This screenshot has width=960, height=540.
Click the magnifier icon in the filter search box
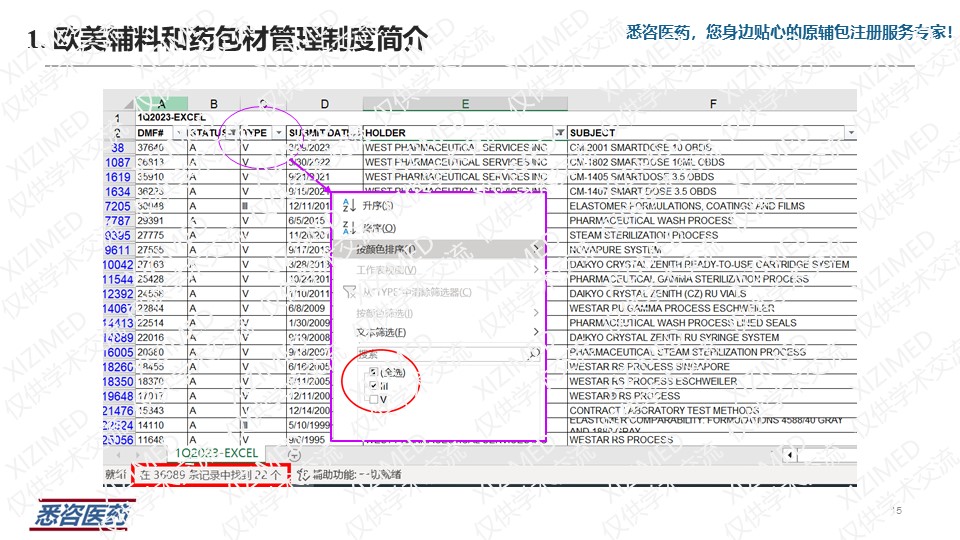[534, 353]
